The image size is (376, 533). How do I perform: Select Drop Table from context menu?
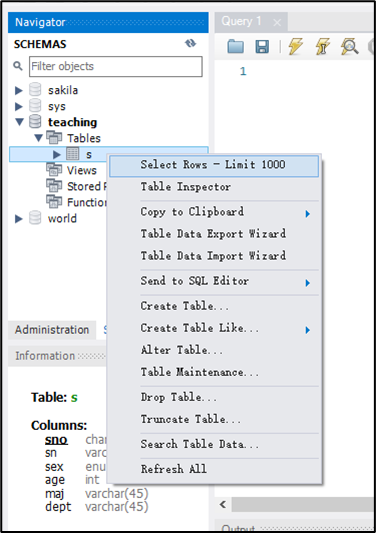(214, 397)
